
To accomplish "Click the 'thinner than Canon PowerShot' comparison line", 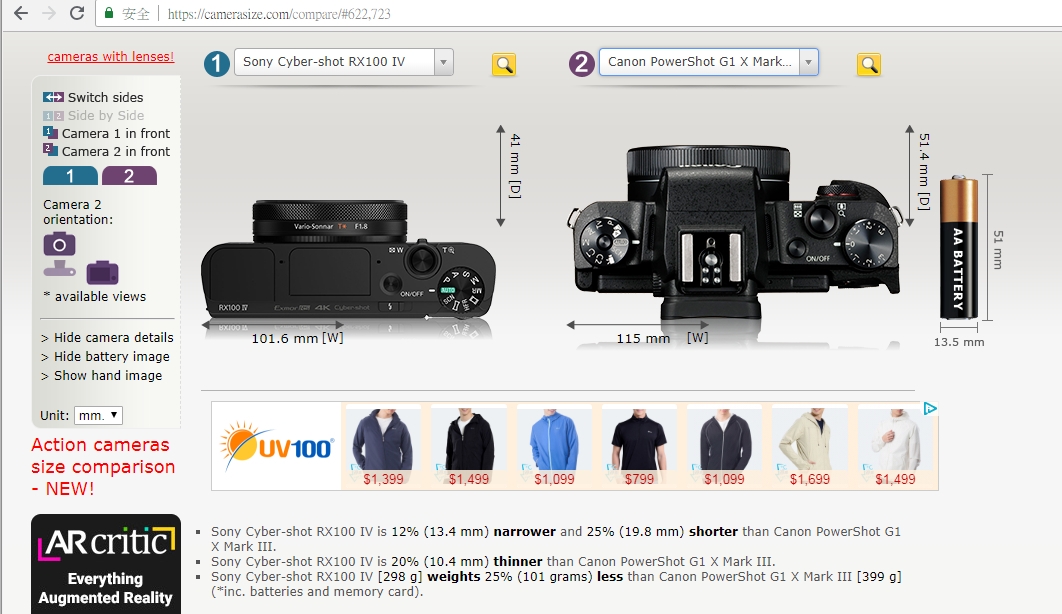I will 493,561.
